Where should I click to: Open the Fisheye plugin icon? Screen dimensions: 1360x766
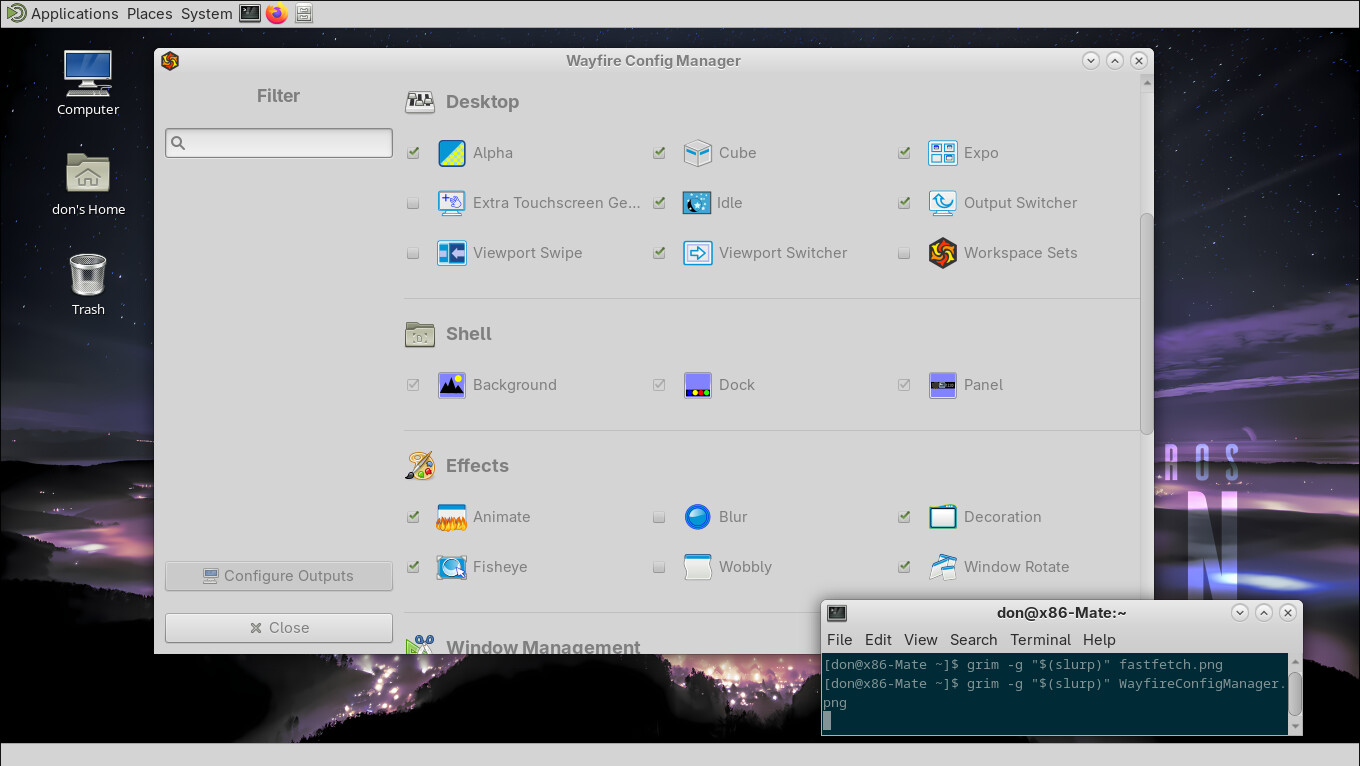click(452, 567)
